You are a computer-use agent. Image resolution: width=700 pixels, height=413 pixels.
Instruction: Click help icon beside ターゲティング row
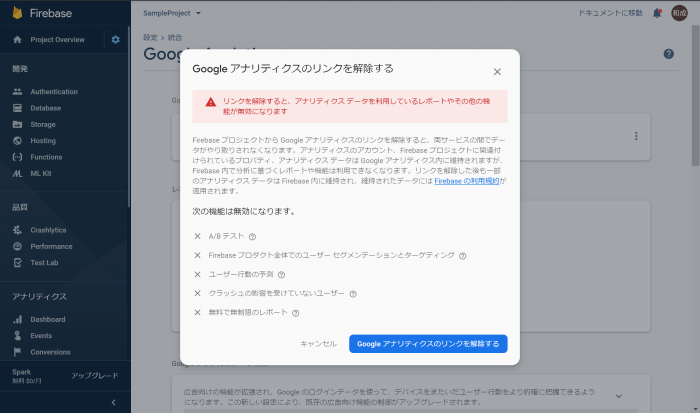[462, 256]
